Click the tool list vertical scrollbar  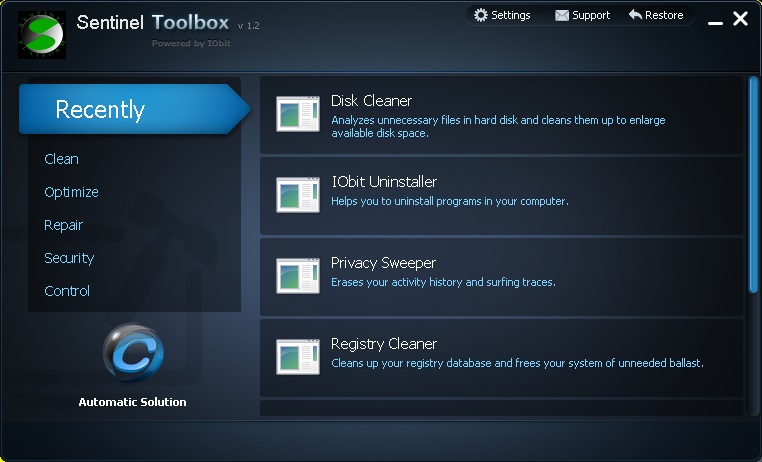[753, 185]
